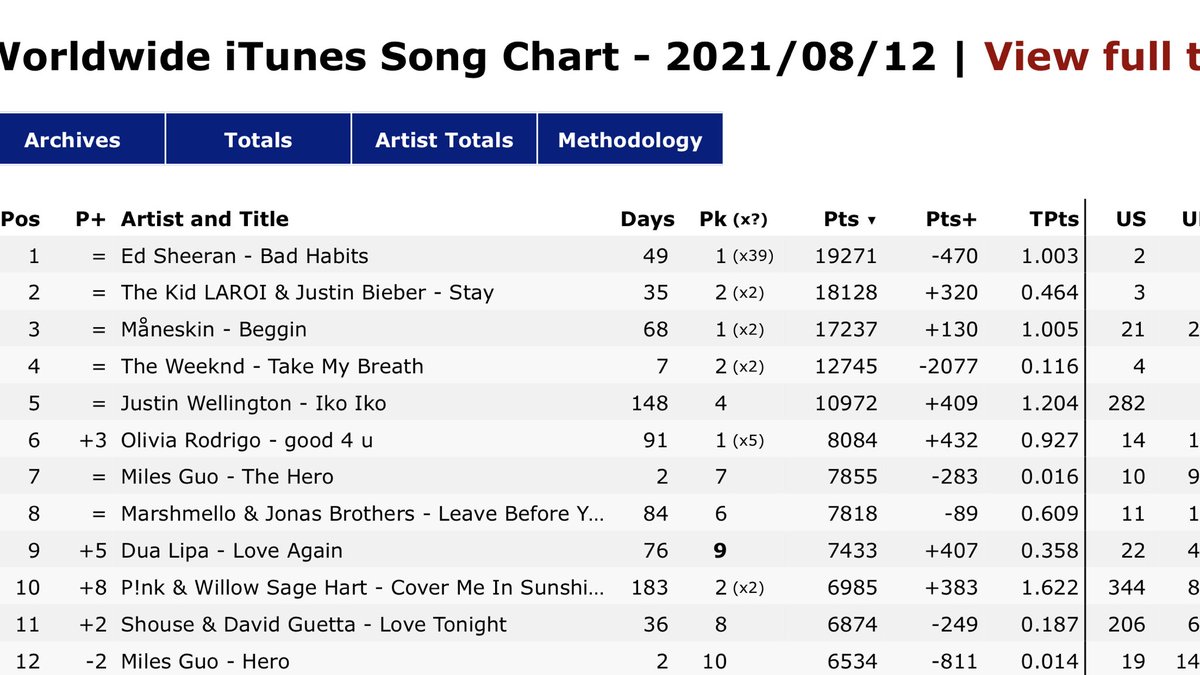
Task: Select Dua Lipa - Love Again row
Action: point(600,551)
